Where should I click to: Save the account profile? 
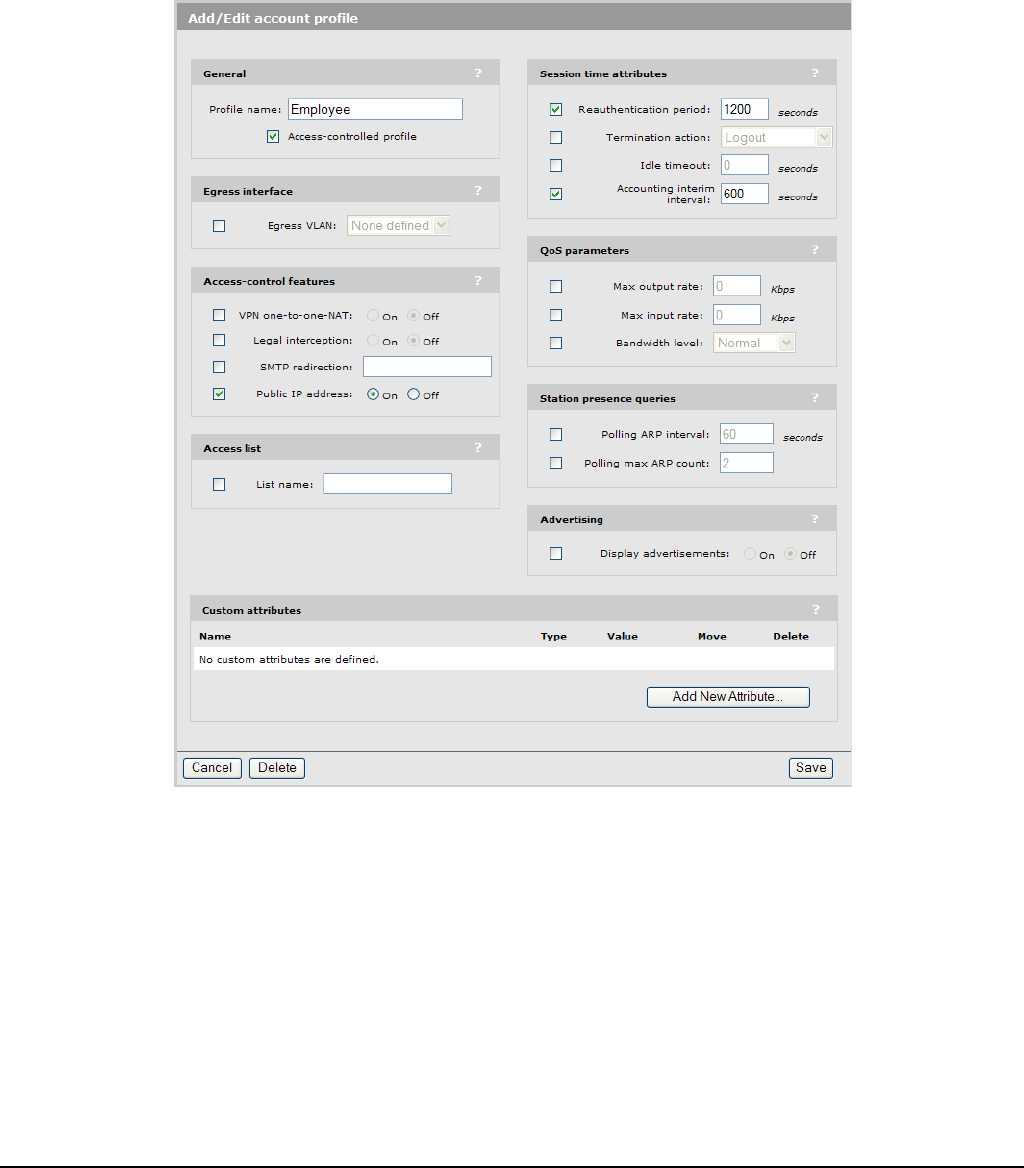[811, 768]
